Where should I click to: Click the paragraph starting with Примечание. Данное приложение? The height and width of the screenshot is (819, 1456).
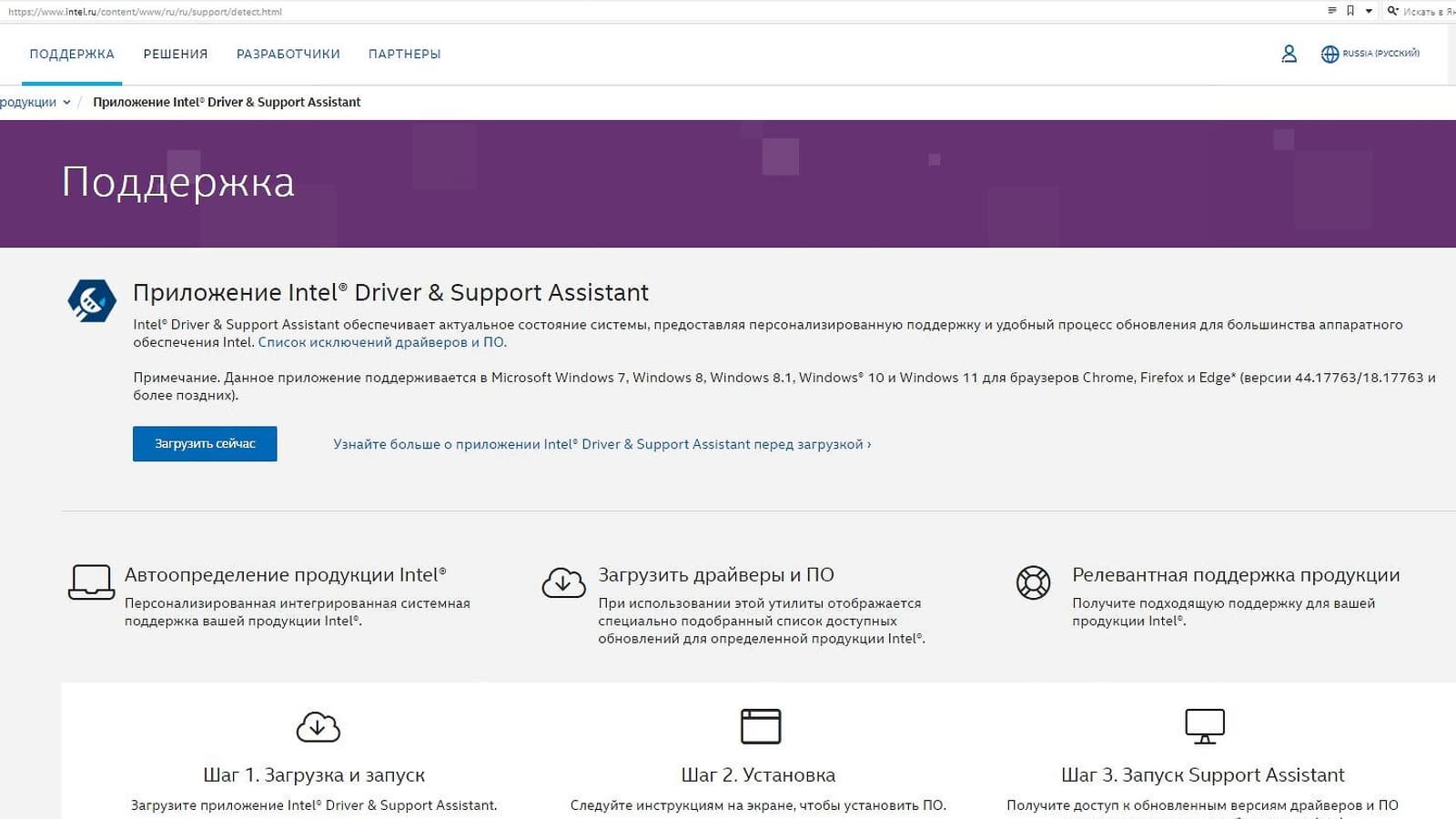(784, 387)
